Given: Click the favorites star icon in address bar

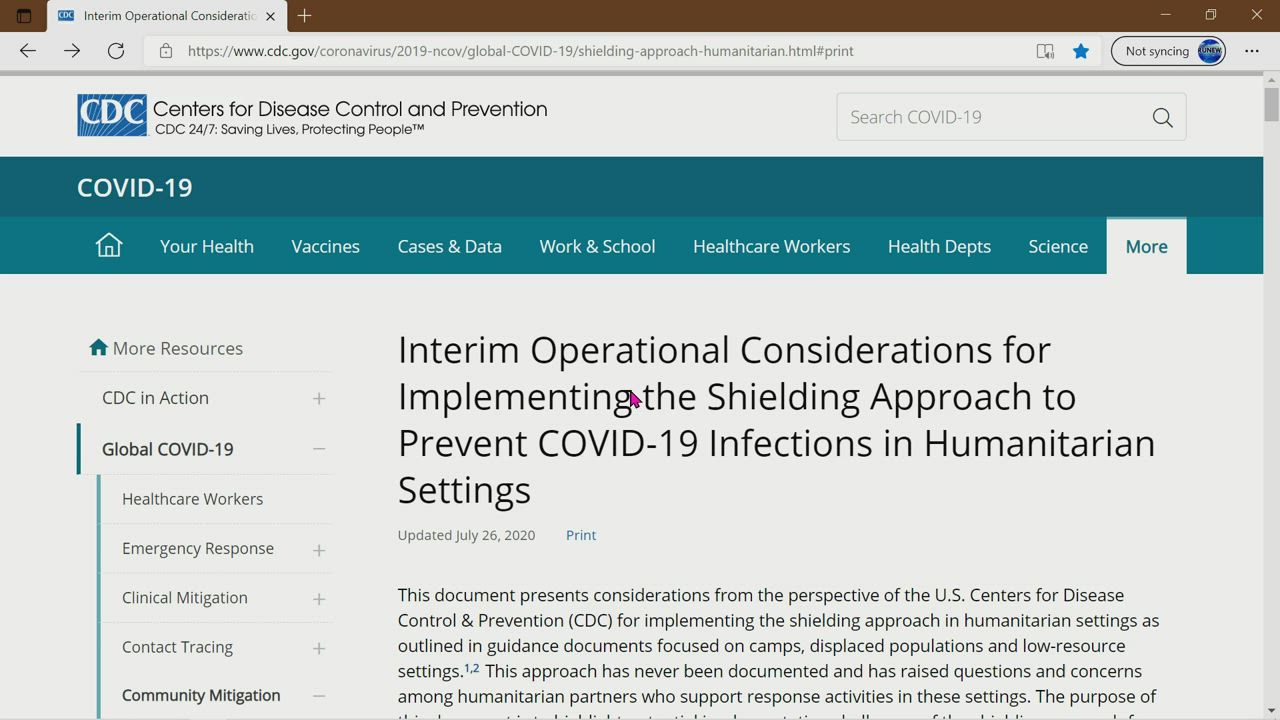Looking at the screenshot, I should point(1081,51).
